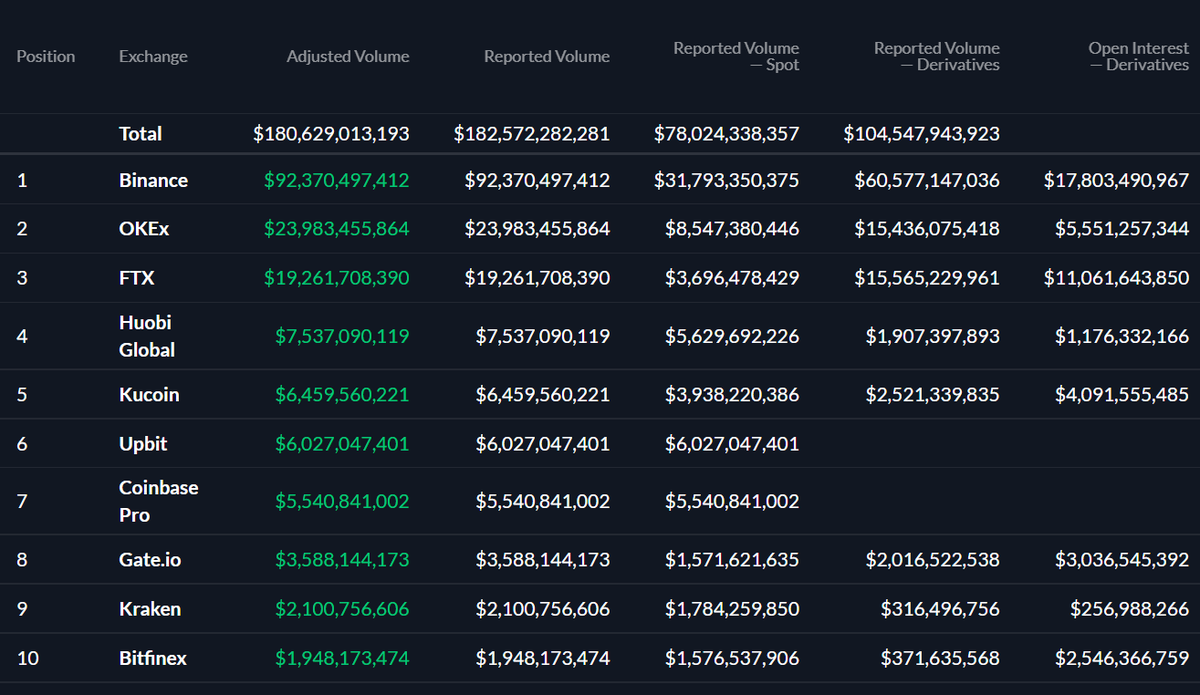Open the Binance exchange link
This screenshot has height=695, width=1200.
[153, 181]
